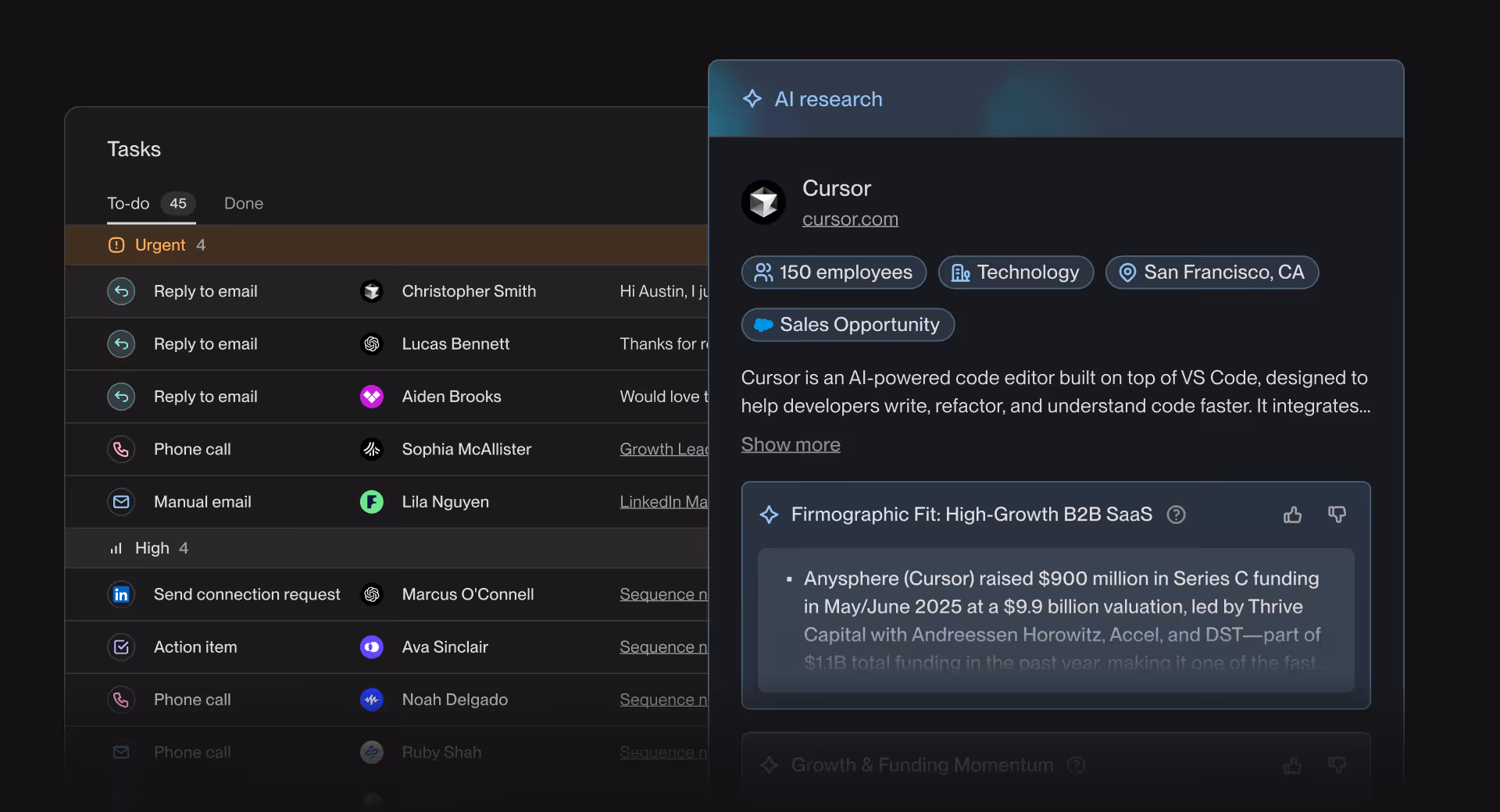Open Aiden Brooks reply task row
Screen dimensions: 1500x812
[387, 397]
